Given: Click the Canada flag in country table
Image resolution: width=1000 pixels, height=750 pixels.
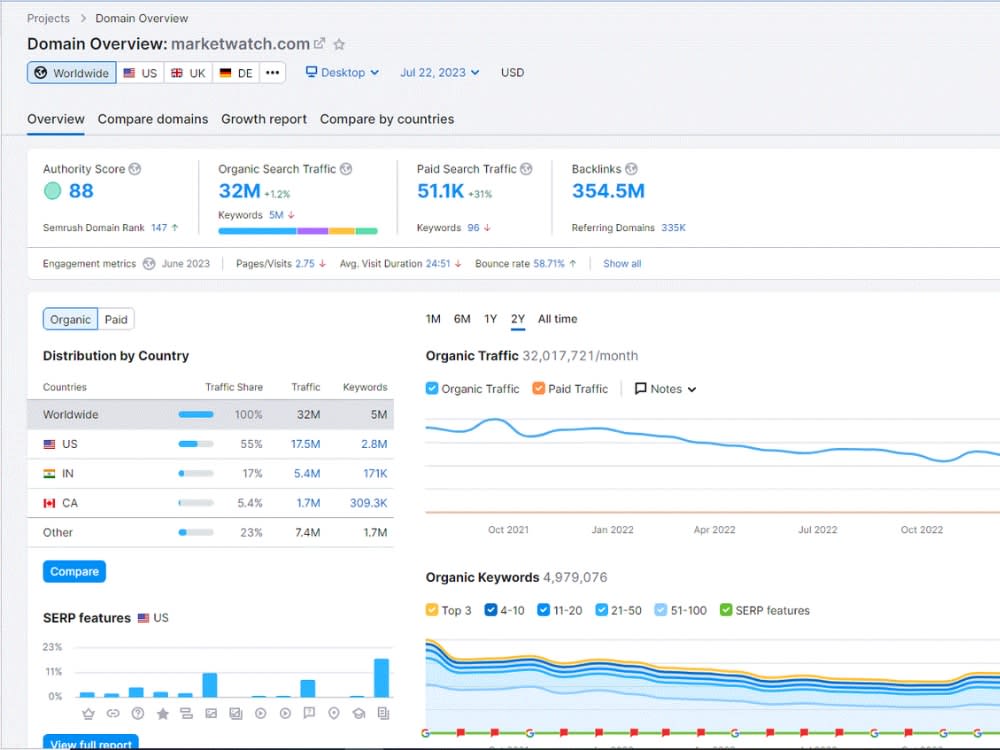Looking at the screenshot, I should 49,503.
